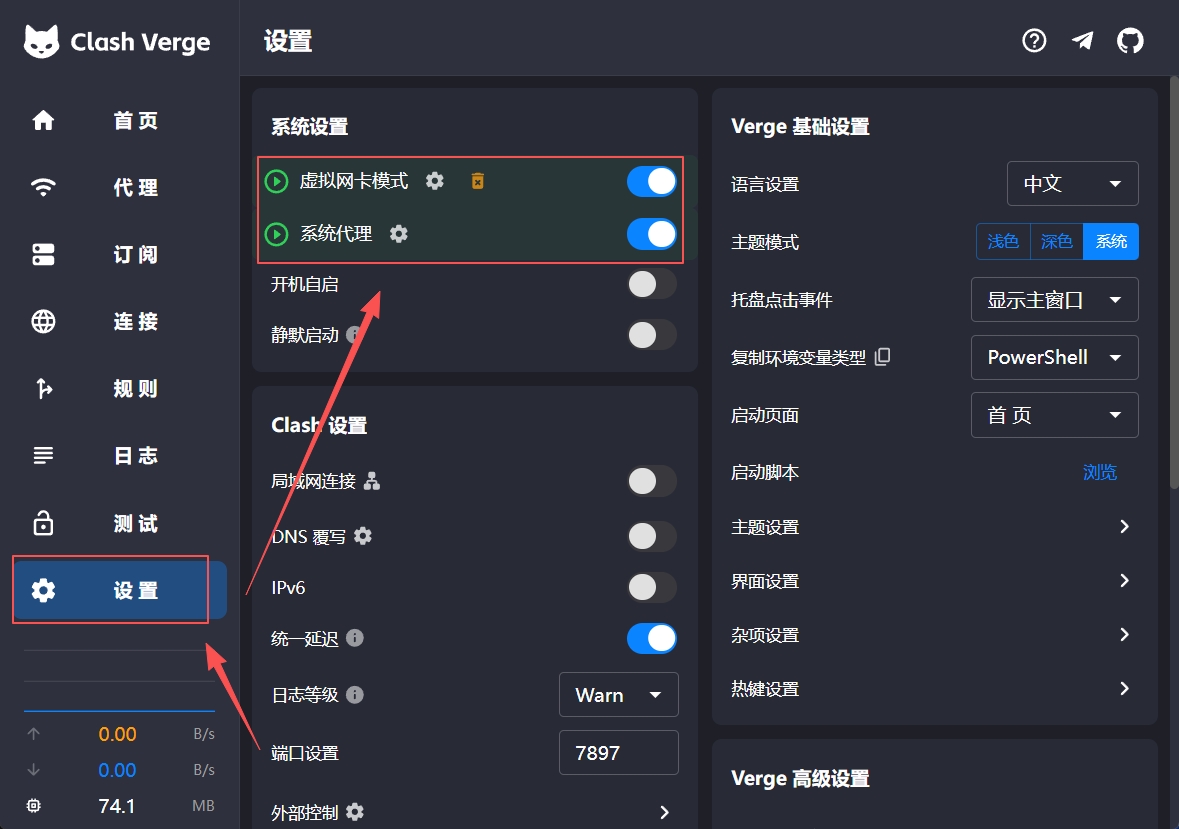Viewport: 1179px width, 829px height.
Task: Click the 浏览 link for 启动脚本
Action: (1099, 472)
